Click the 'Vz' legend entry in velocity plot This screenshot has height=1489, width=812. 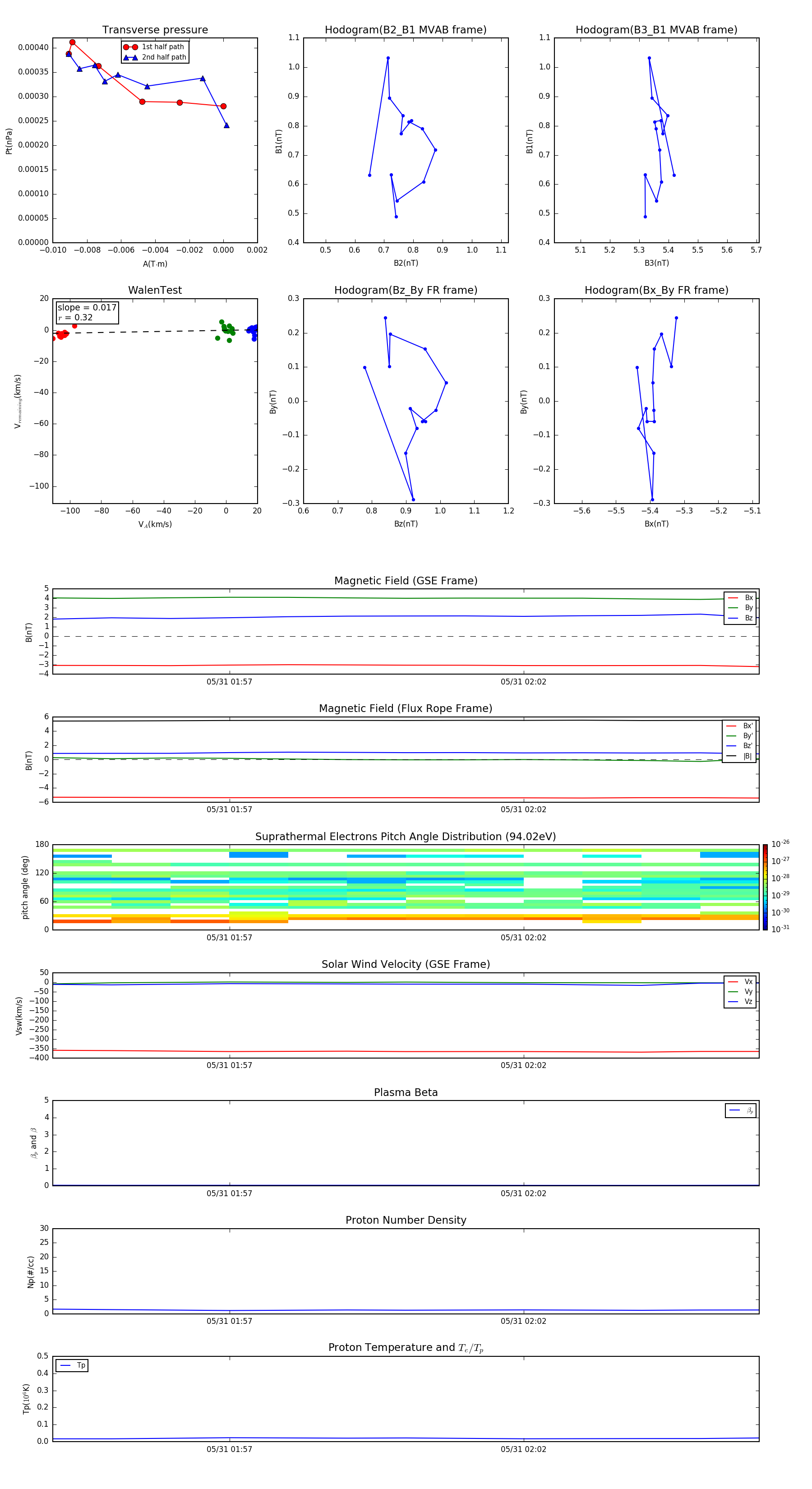740,1002
